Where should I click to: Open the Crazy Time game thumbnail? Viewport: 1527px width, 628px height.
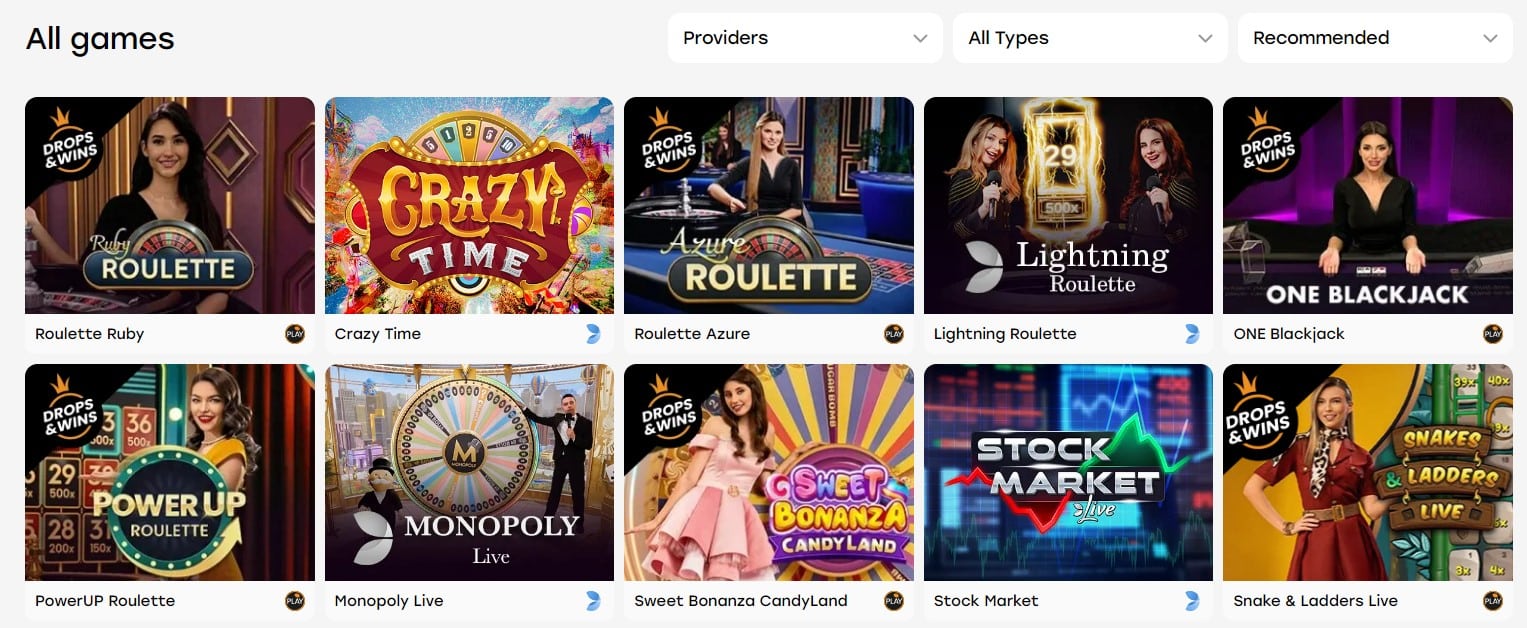[x=469, y=205]
